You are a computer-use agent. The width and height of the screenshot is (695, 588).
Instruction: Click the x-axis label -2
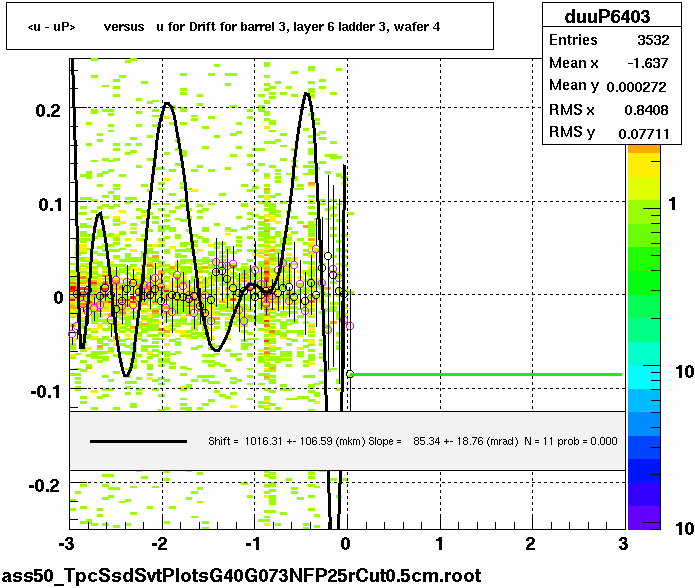(159, 544)
